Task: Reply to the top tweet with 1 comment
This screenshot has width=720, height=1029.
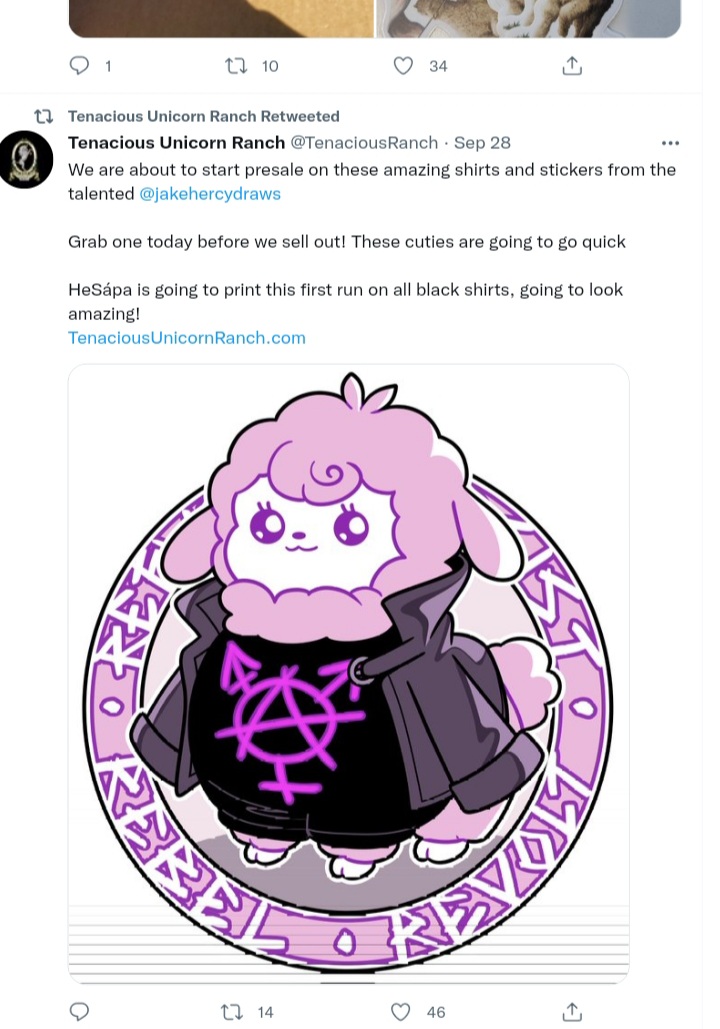Action: (79, 66)
